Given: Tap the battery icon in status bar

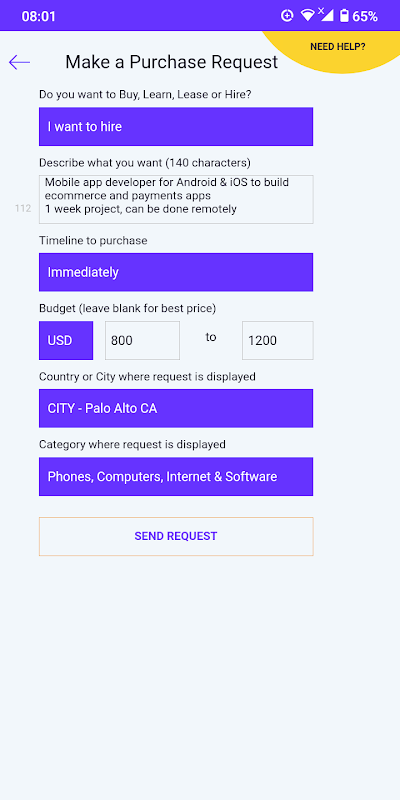Looking at the screenshot, I should (344, 16).
